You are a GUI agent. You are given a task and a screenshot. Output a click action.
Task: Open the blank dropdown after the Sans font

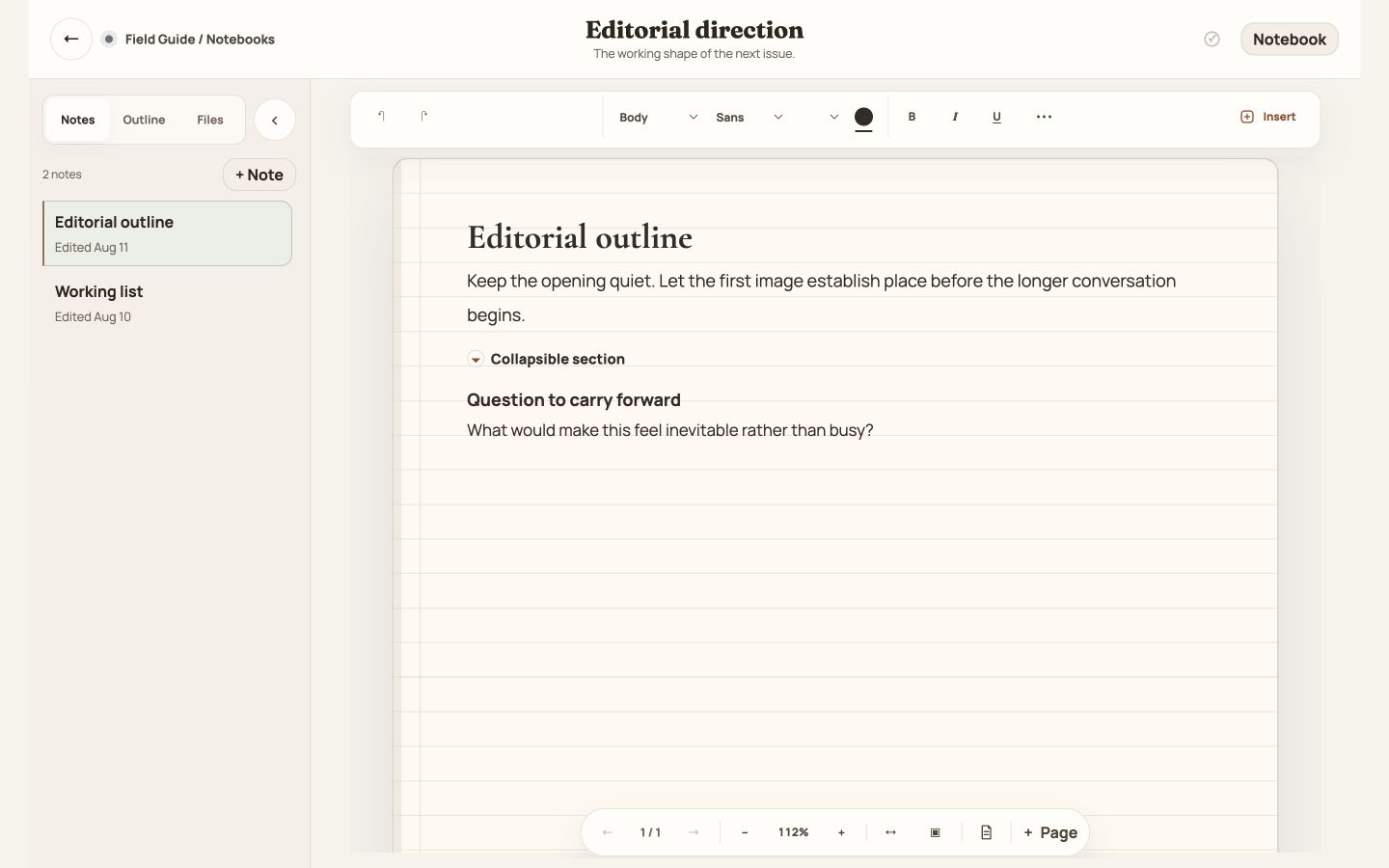coord(820,118)
